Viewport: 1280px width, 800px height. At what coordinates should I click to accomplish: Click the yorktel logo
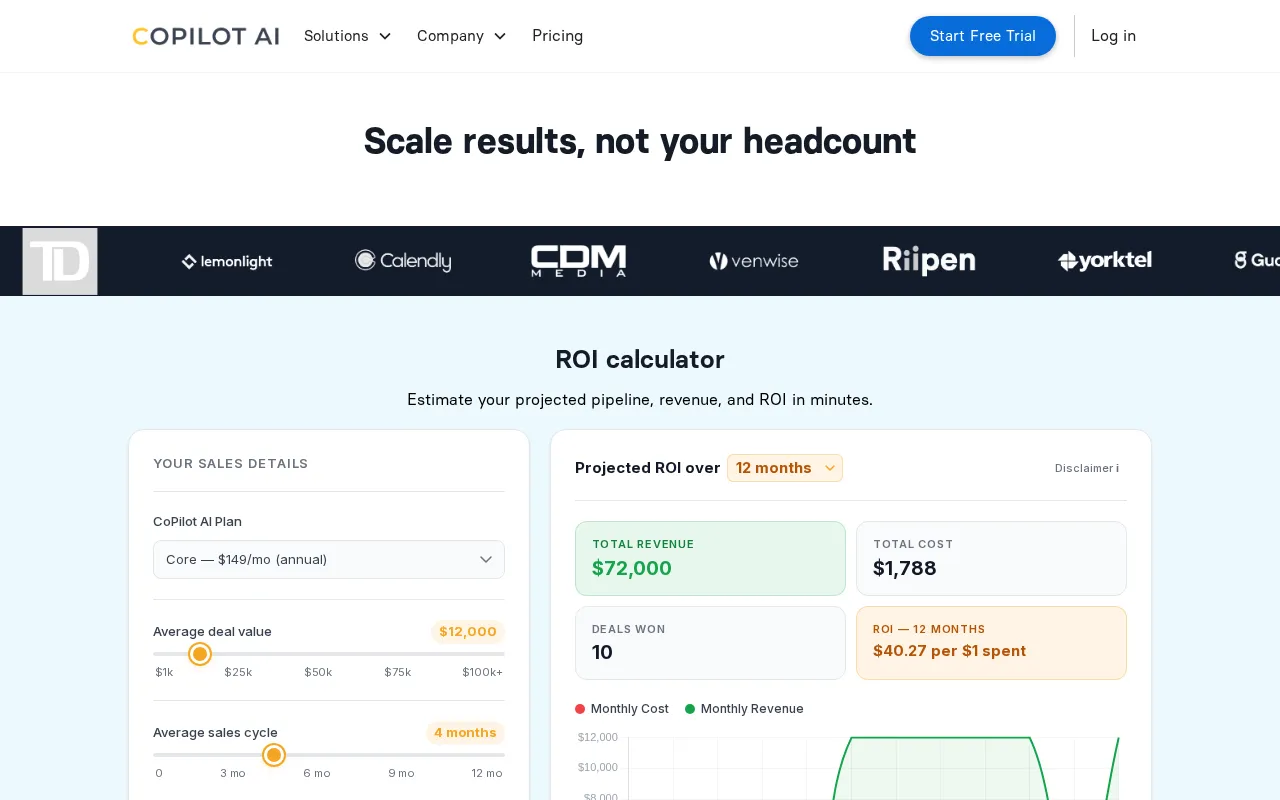[x=1105, y=261]
